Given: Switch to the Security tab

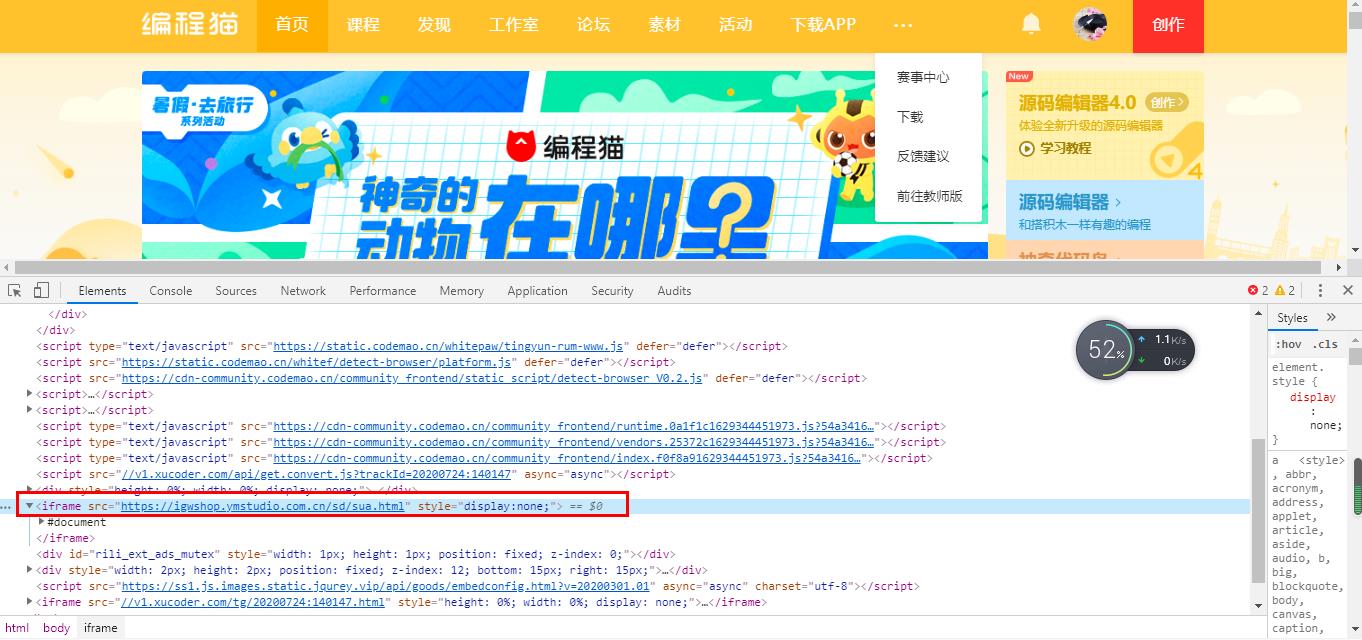Looking at the screenshot, I should pos(612,291).
